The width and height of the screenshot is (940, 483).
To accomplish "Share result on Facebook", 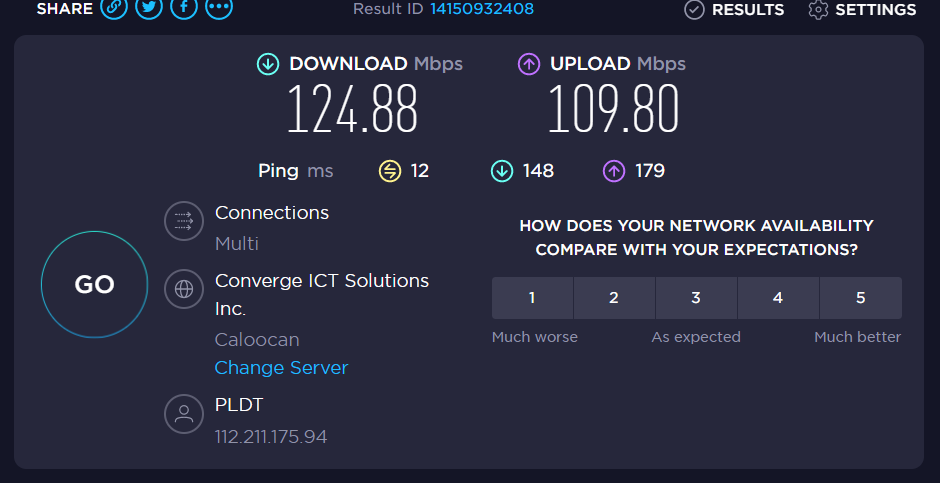I will coord(184,8).
